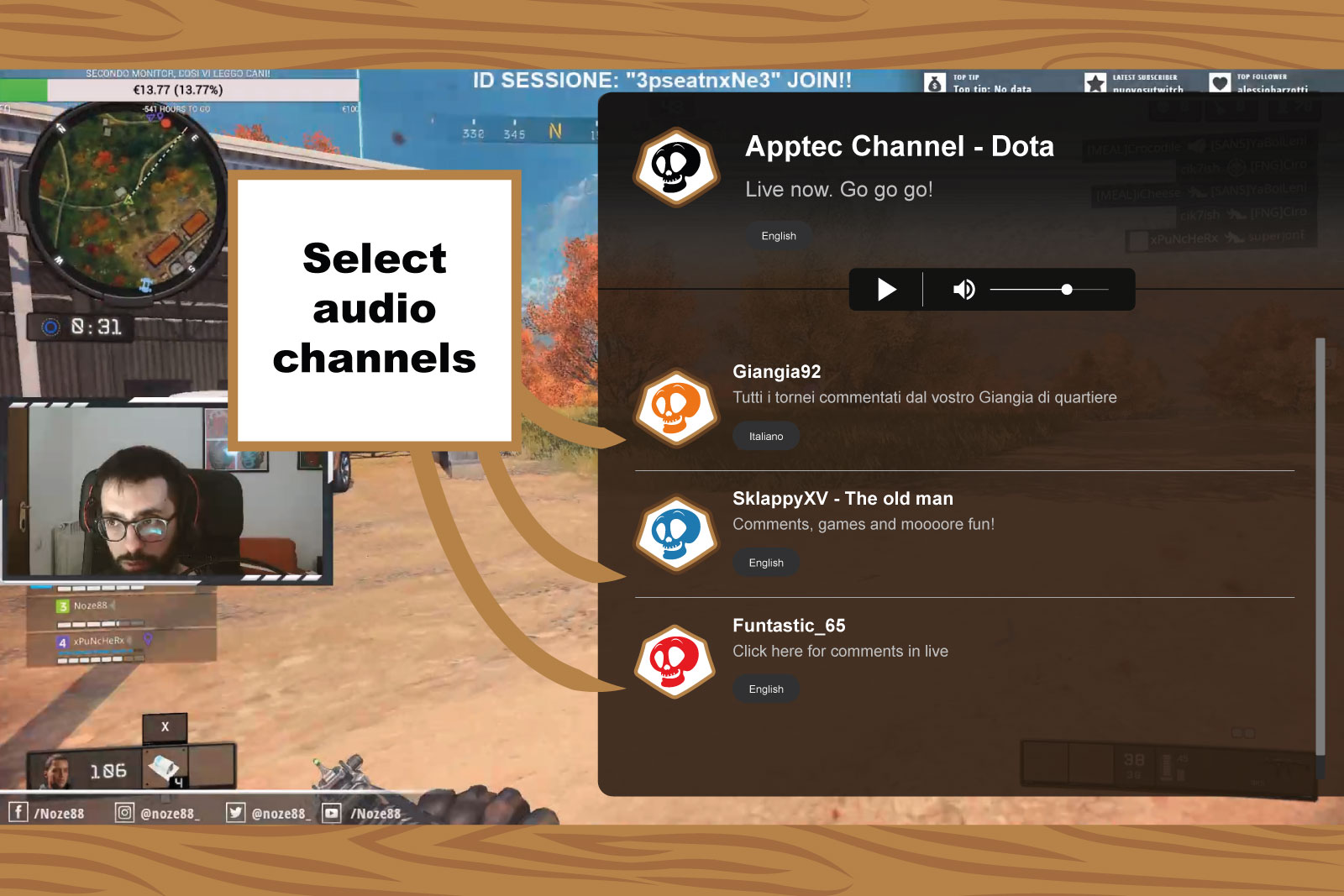
Task: Open the Giangia92 channel title
Action: tap(777, 372)
